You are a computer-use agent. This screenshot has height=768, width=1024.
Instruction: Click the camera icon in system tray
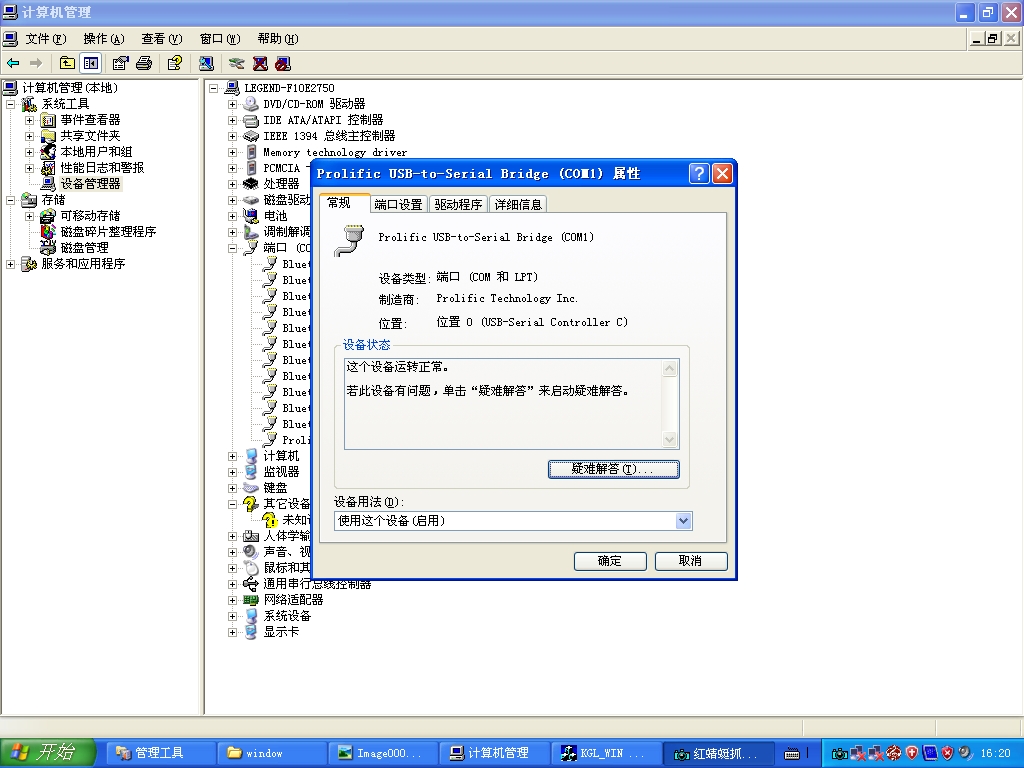click(839, 754)
